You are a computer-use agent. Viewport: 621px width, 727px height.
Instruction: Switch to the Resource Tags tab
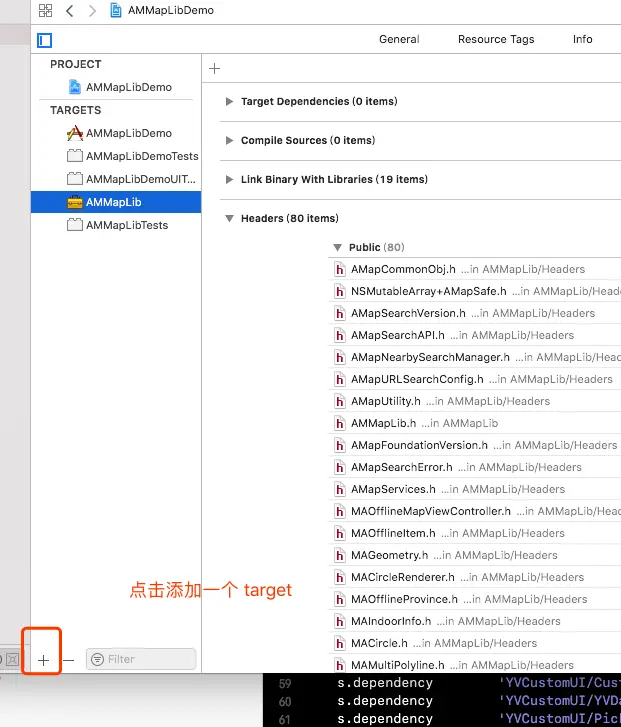pyautogui.click(x=496, y=39)
